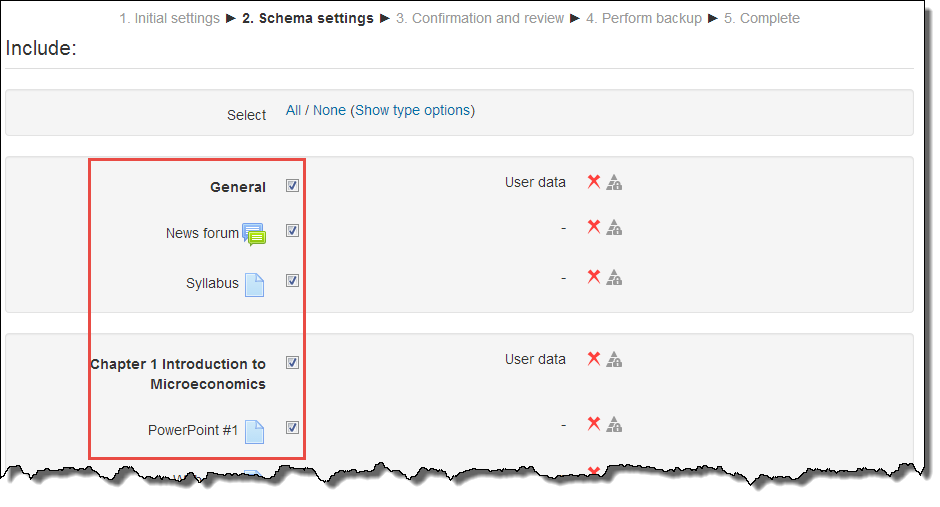Click lock icon in PowerPoint #1 row
940x507 pixels.
615,425
